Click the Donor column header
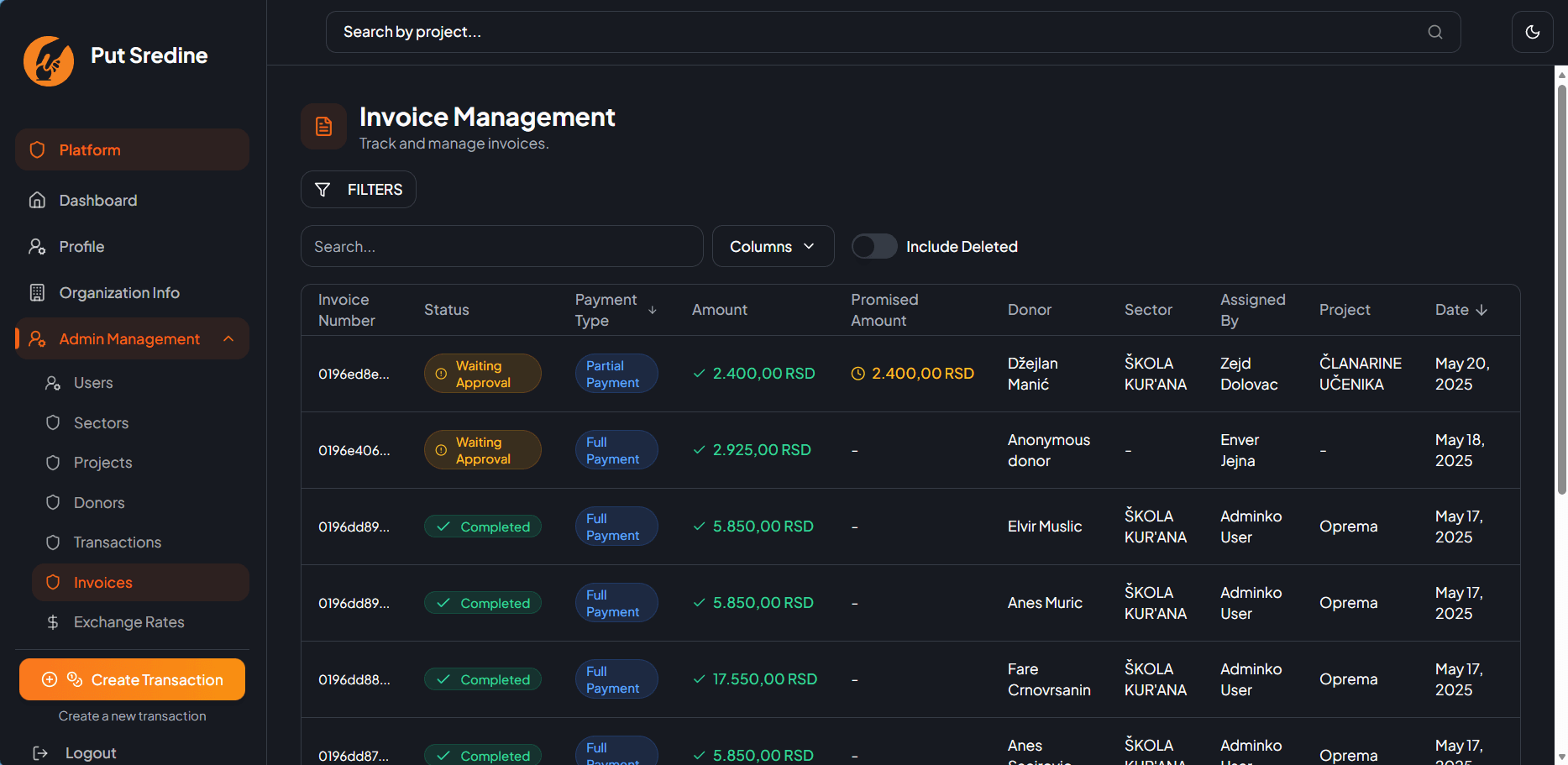The width and height of the screenshot is (1568, 765). click(1030, 310)
